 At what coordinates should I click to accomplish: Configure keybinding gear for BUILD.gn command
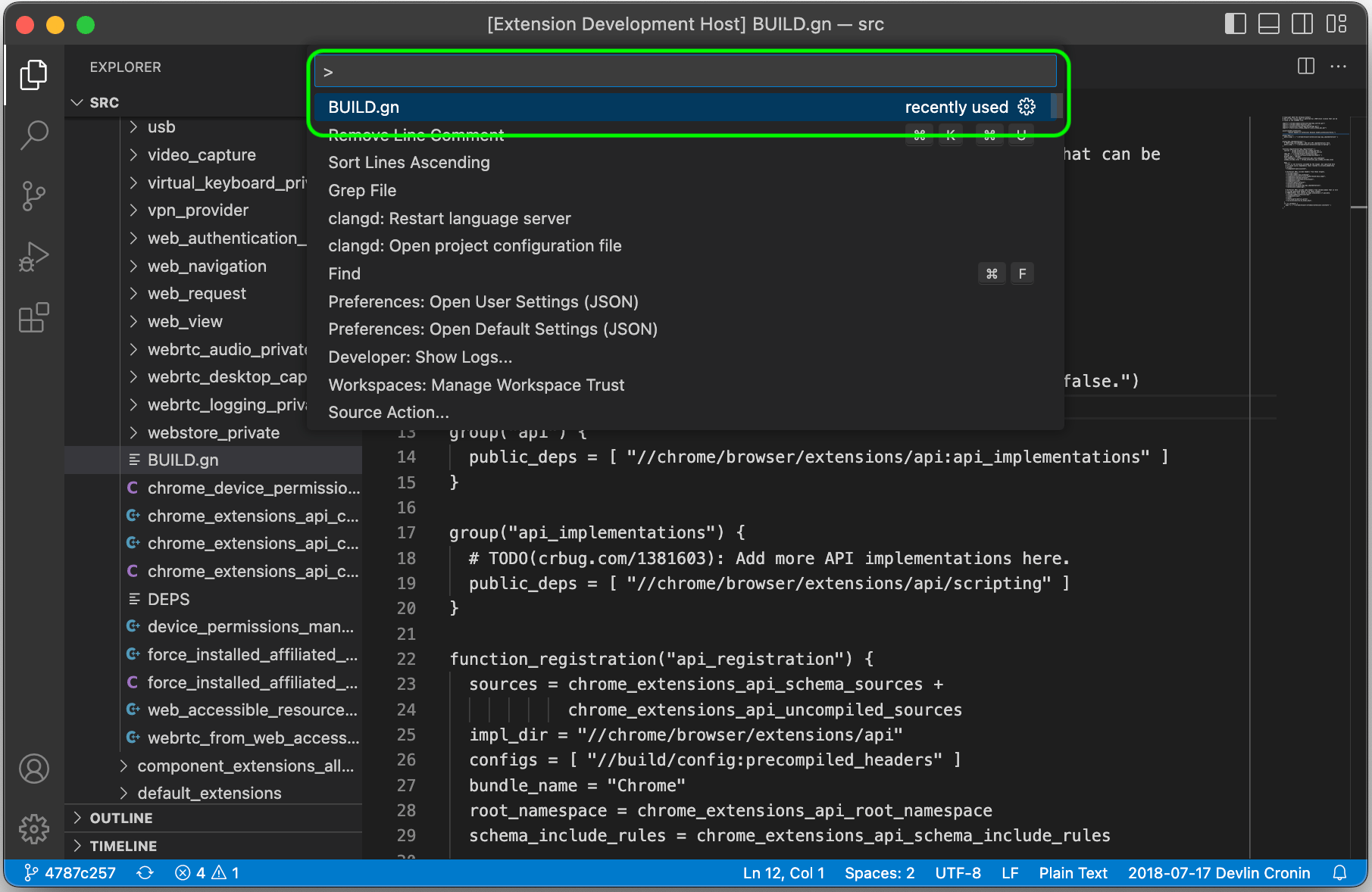tap(1027, 107)
